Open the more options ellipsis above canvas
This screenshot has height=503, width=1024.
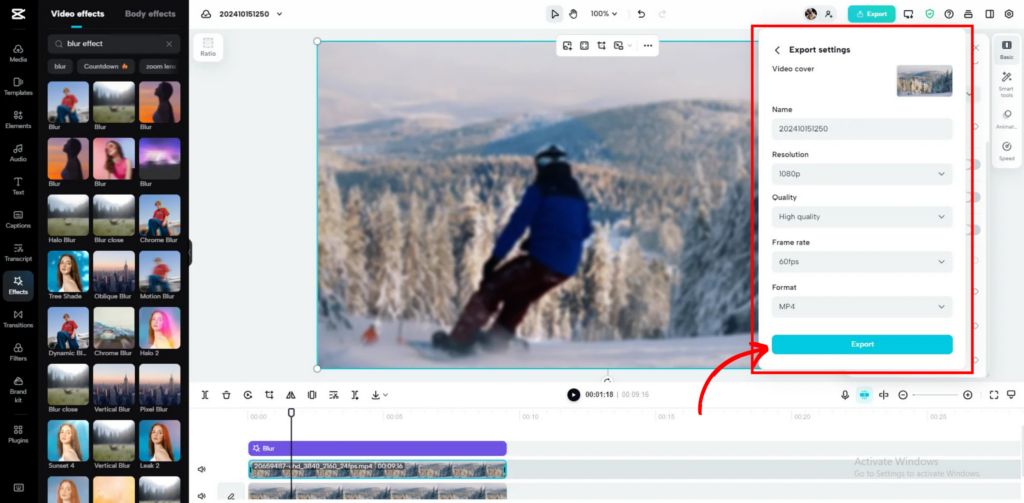coord(648,46)
